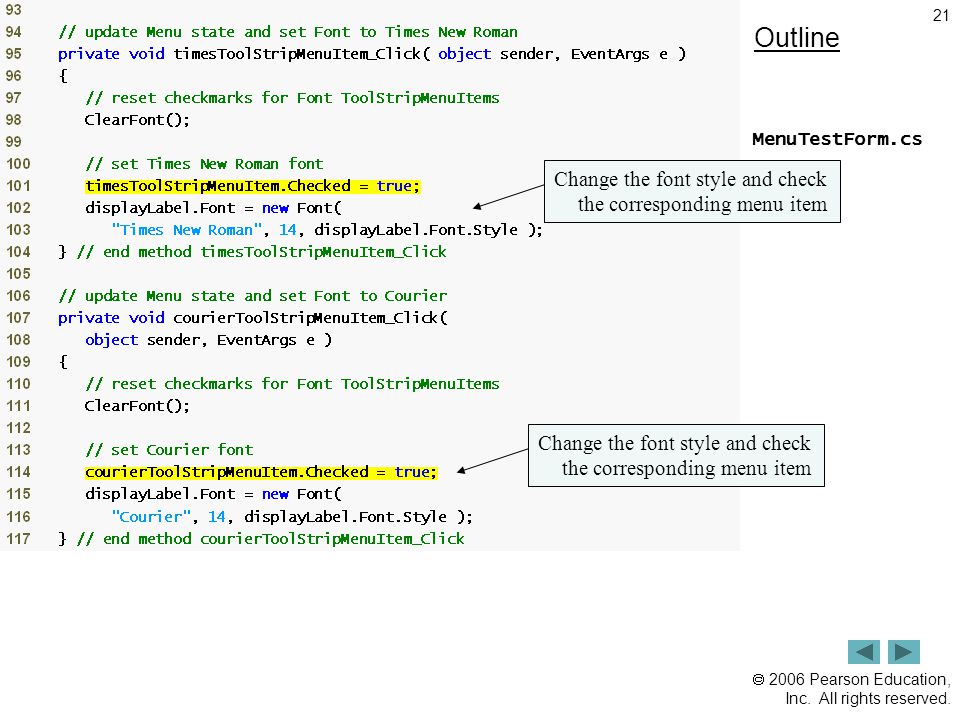Select the MenuTestForm.cs file name
The image size is (960, 720).
pyautogui.click(x=836, y=139)
